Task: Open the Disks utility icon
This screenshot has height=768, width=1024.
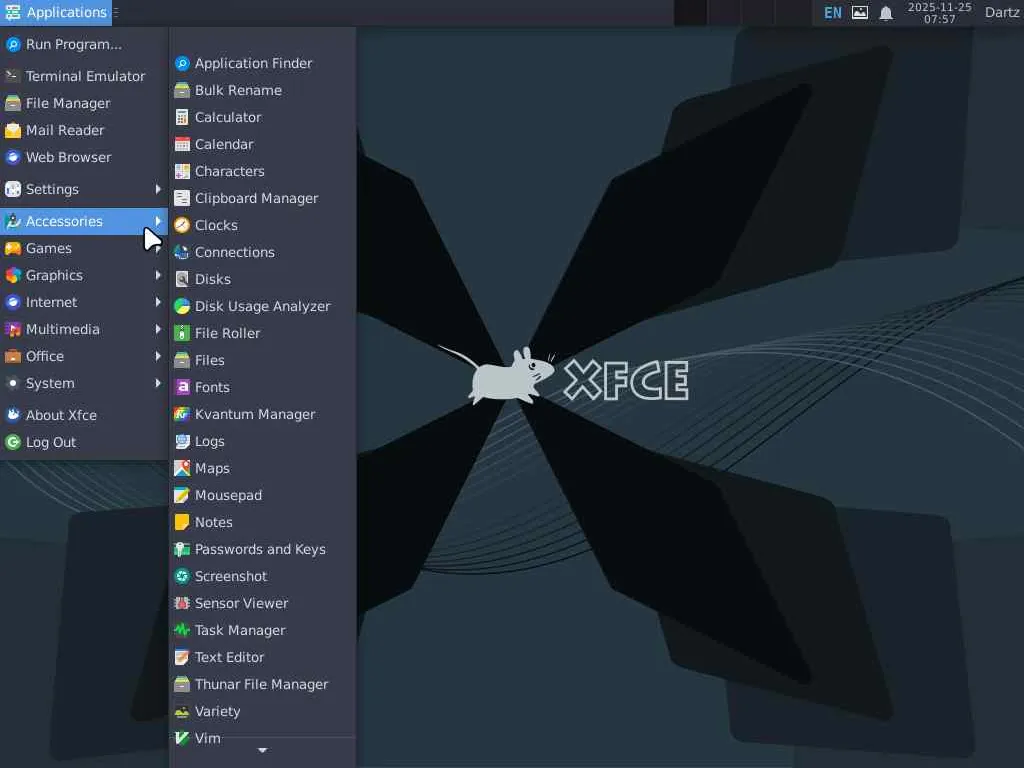Action: (182, 280)
